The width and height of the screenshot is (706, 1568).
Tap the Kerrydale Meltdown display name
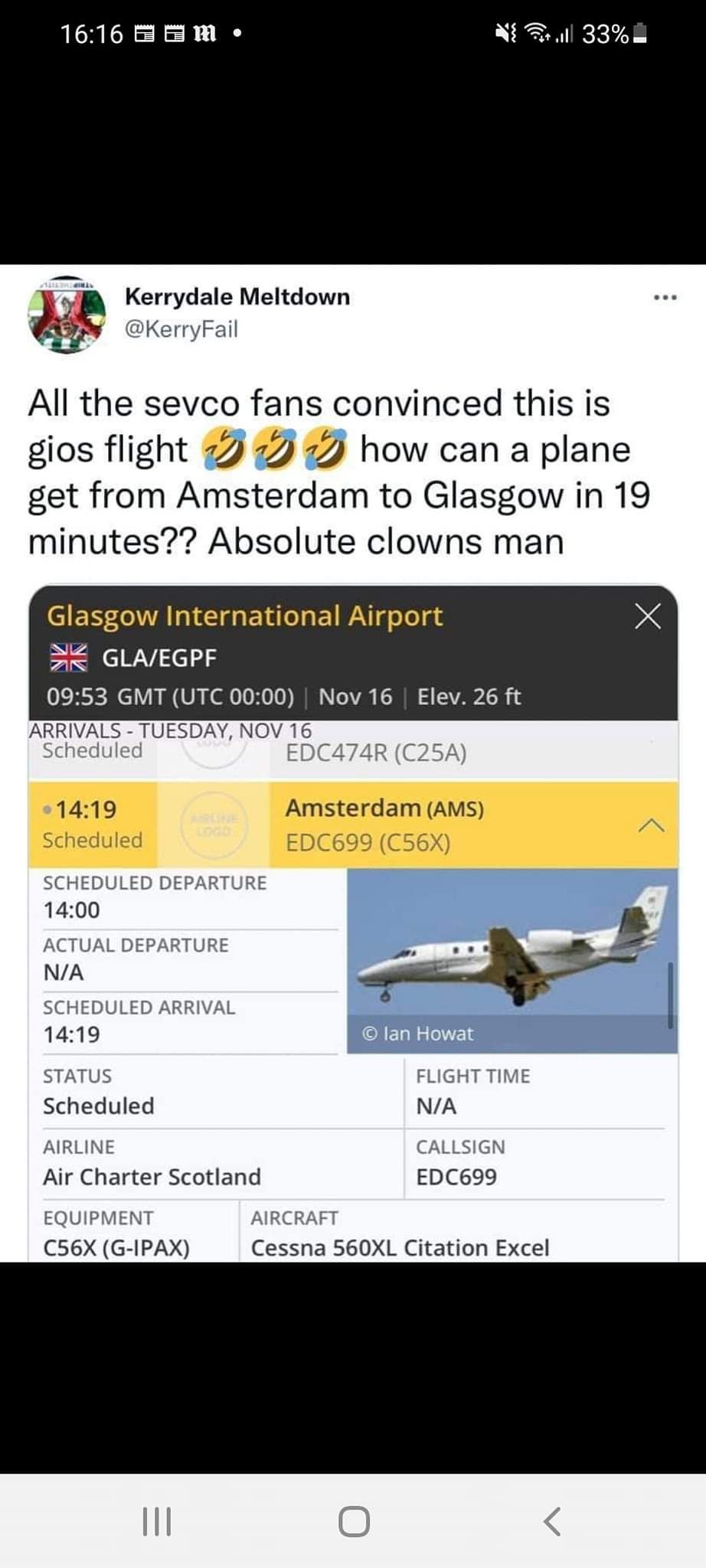point(237,296)
